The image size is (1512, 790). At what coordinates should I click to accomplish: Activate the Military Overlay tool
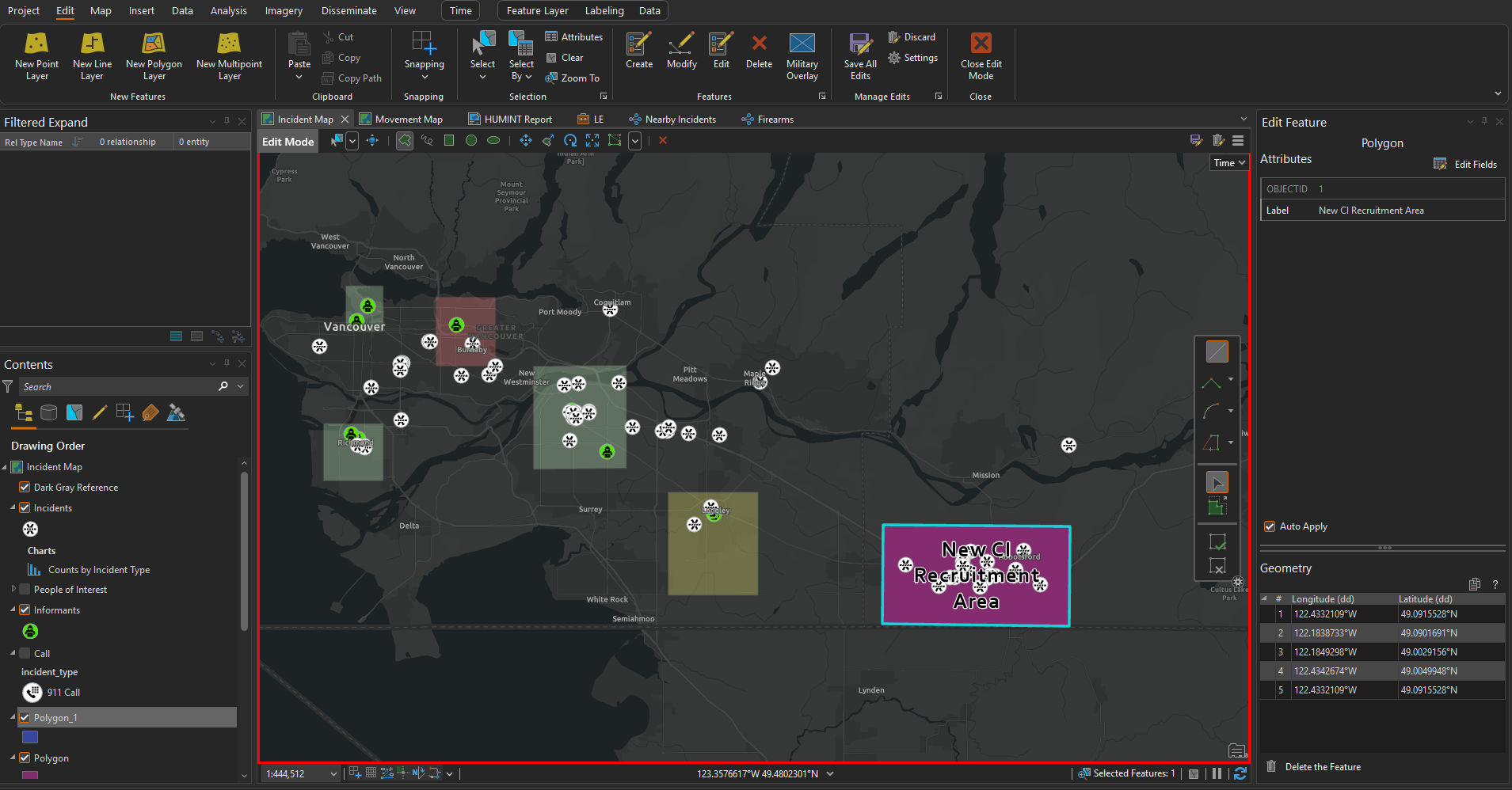pyautogui.click(x=802, y=55)
